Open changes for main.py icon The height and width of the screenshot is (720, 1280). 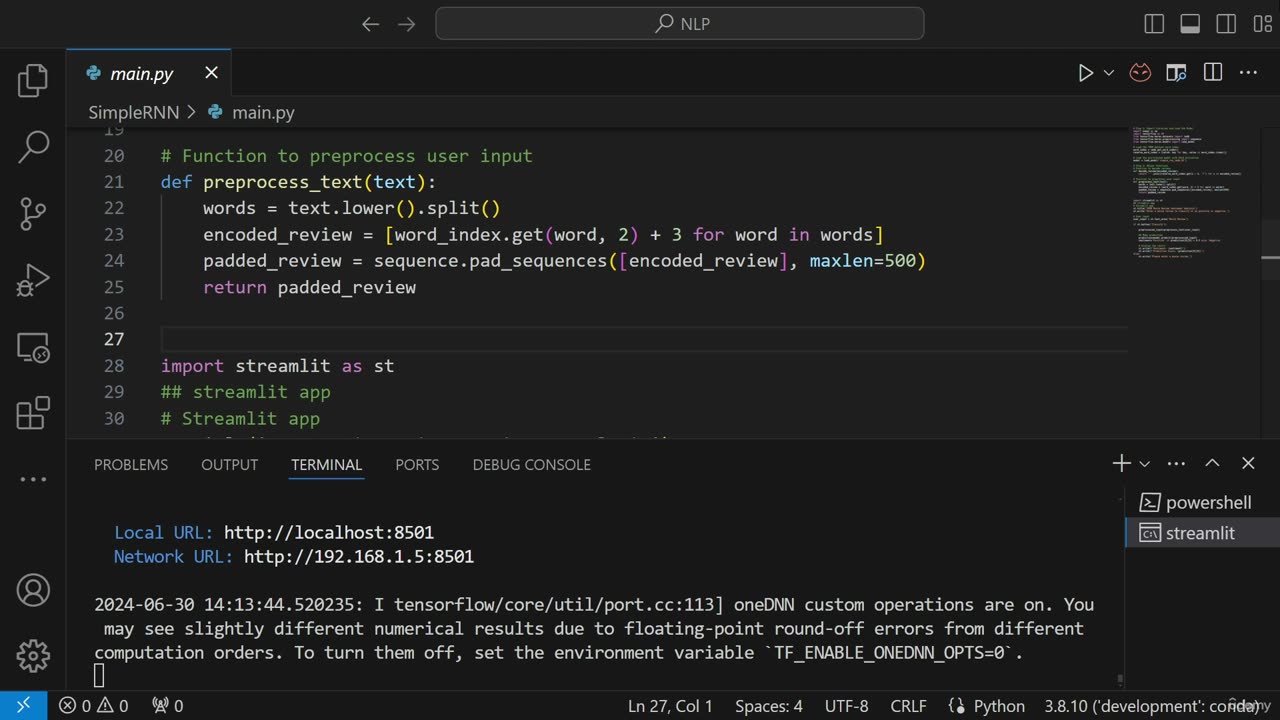pos(1176,73)
